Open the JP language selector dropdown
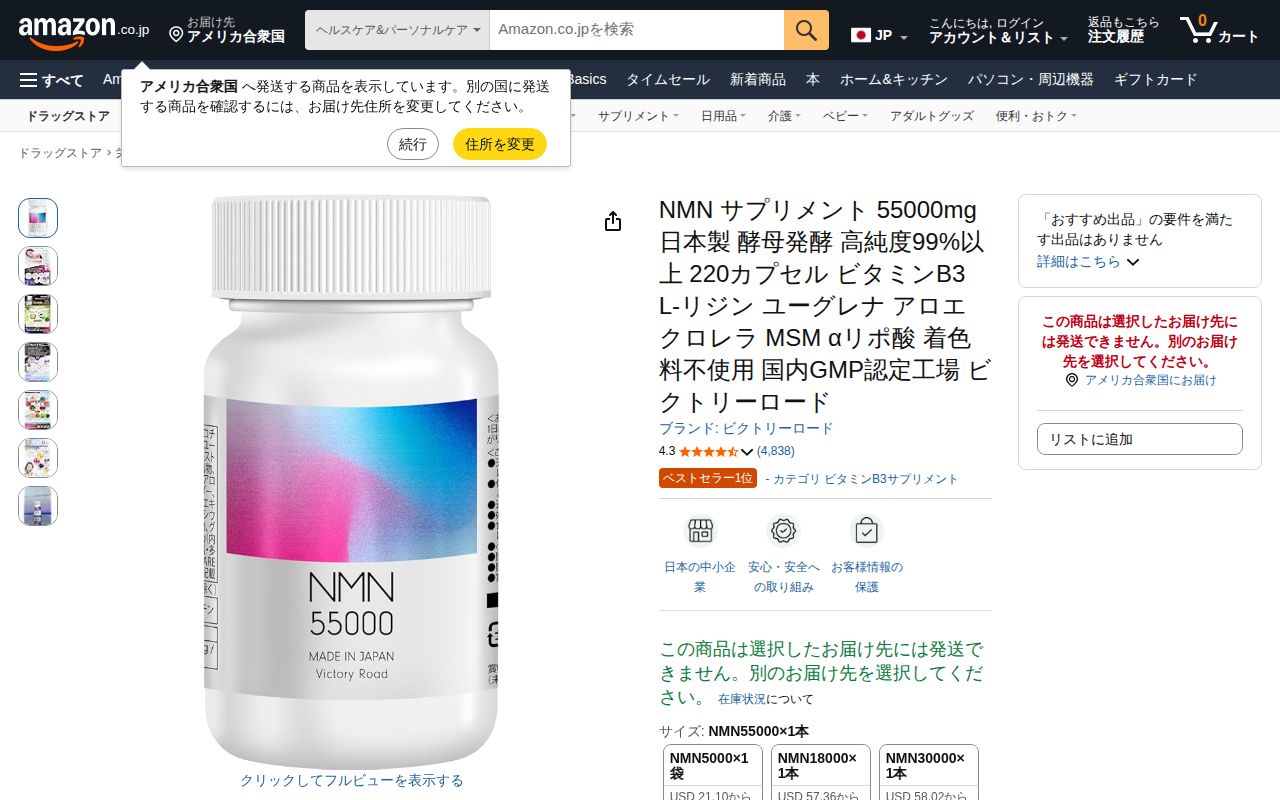This screenshot has width=1280, height=800. [x=880, y=36]
